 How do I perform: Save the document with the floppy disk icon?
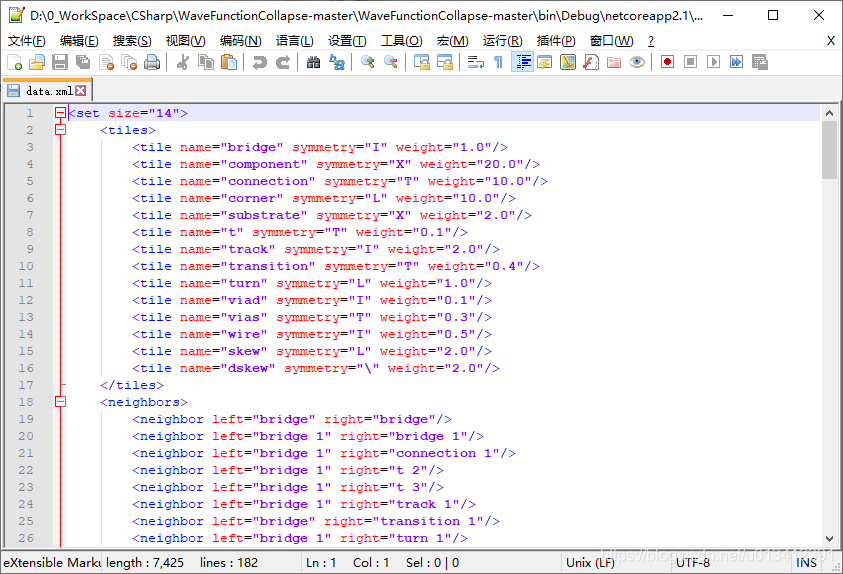[60, 62]
